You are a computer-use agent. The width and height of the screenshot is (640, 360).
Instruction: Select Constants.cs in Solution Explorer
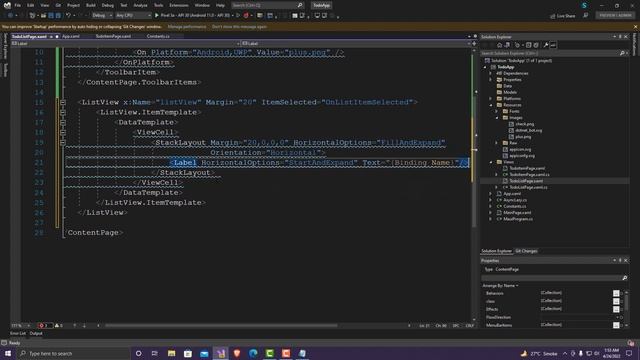[515, 207]
